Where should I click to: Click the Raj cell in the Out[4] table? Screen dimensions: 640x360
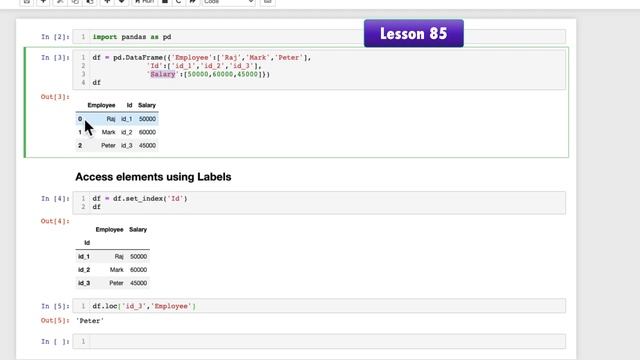click(x=119, y=256)
